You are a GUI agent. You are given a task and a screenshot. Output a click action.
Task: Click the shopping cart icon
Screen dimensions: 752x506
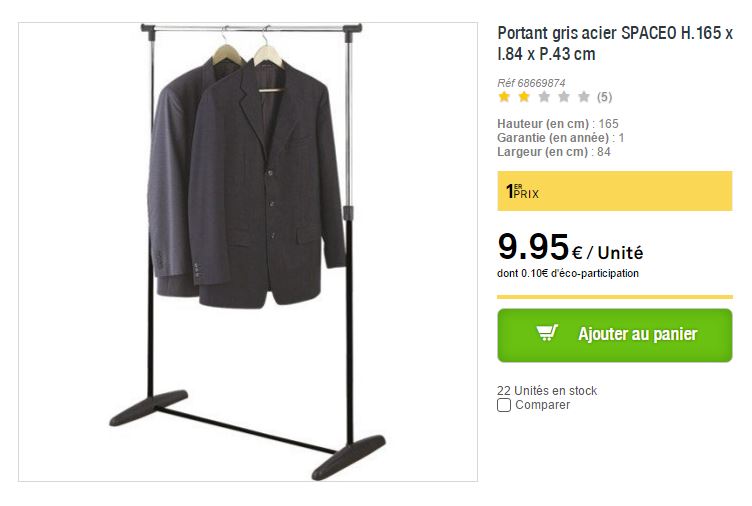click(x=547, y=333)
